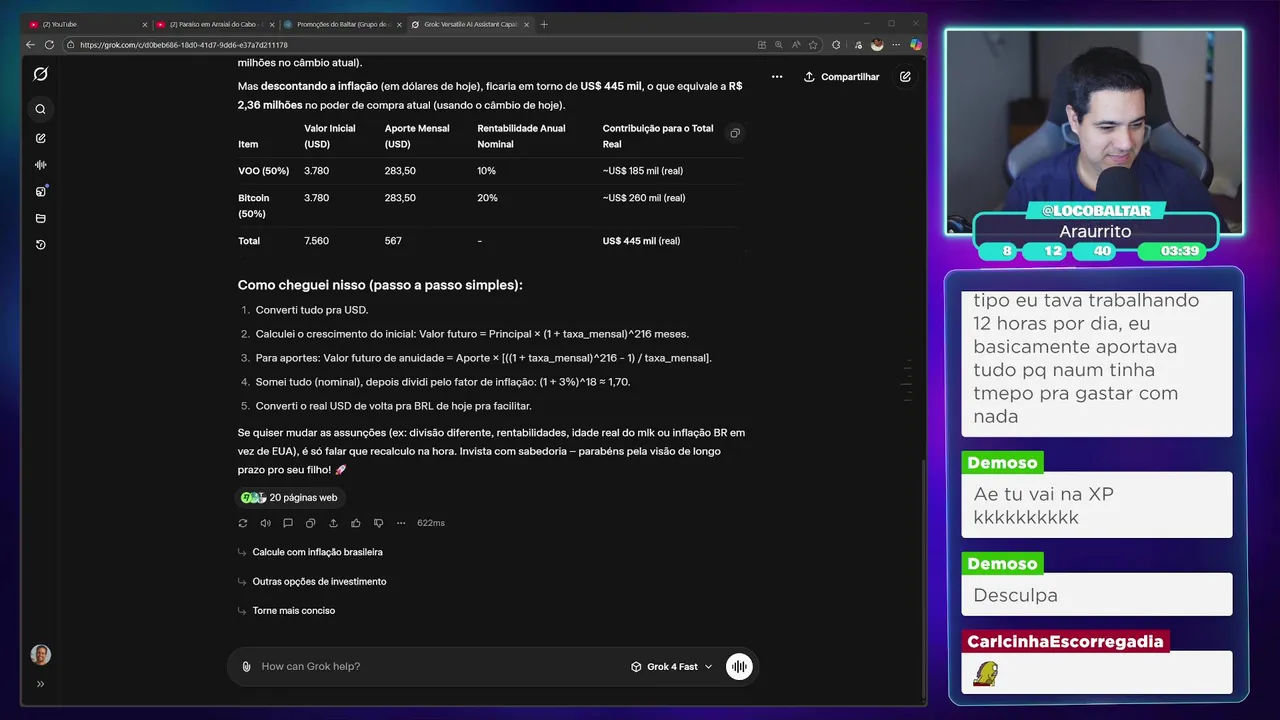Click the comment bubble icon under the response
The width and height of the screenshot is (1280, 720).
[x=288, y=523]
